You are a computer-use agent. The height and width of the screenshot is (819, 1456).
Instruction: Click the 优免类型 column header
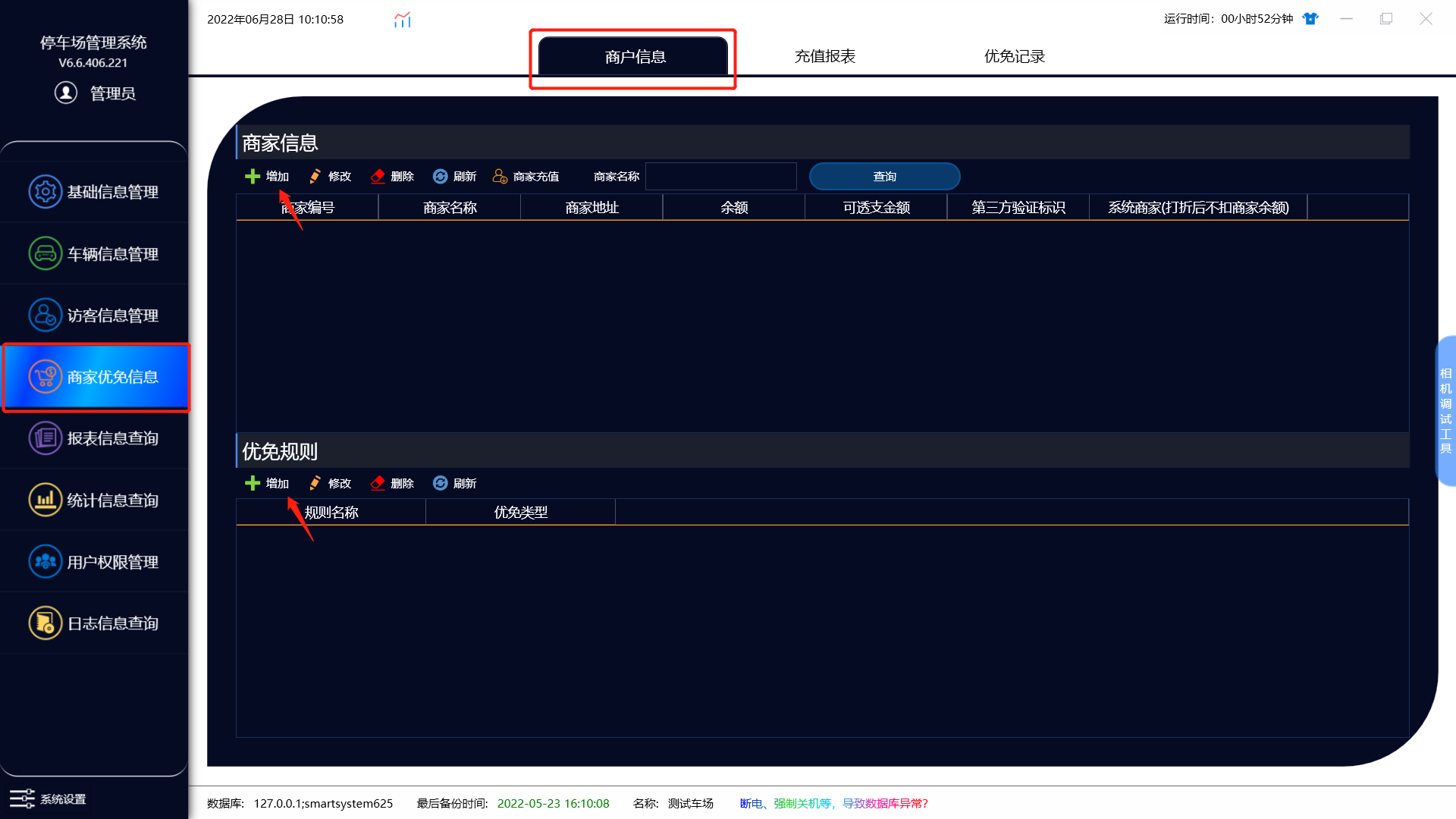tap(520, 512)
